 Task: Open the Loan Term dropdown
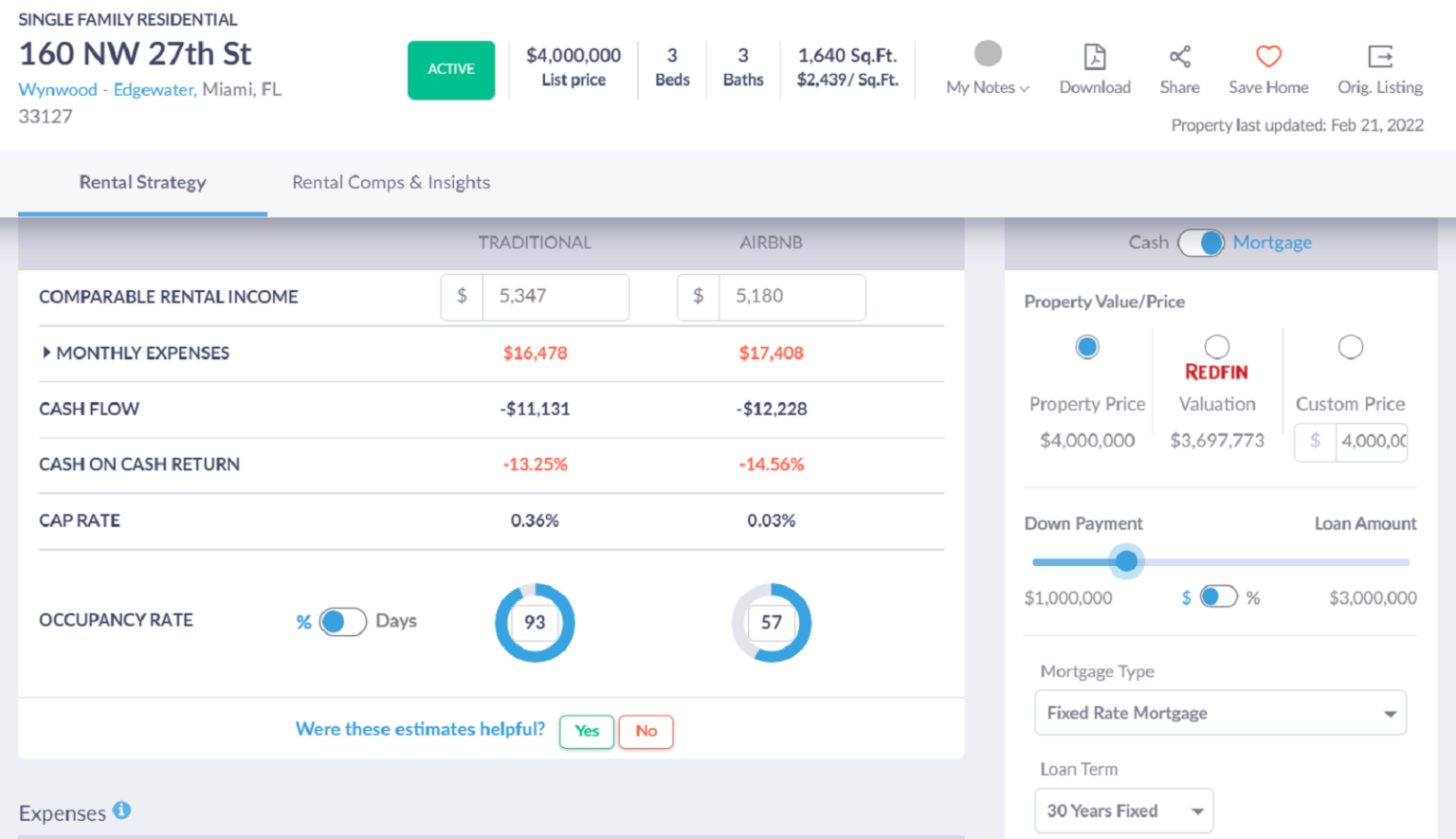click(1123, 811)
